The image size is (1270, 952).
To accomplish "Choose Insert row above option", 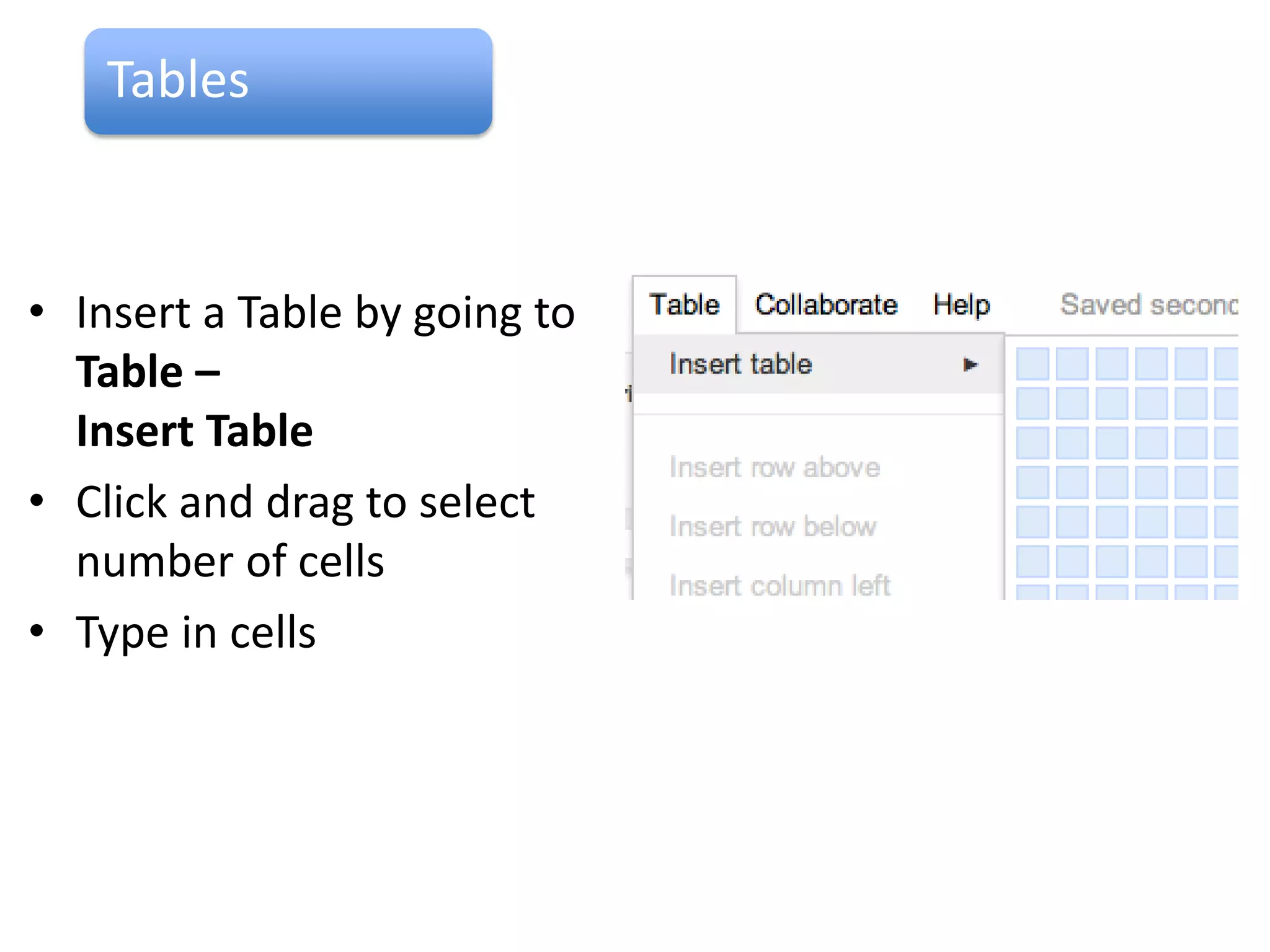I will 775,467.
